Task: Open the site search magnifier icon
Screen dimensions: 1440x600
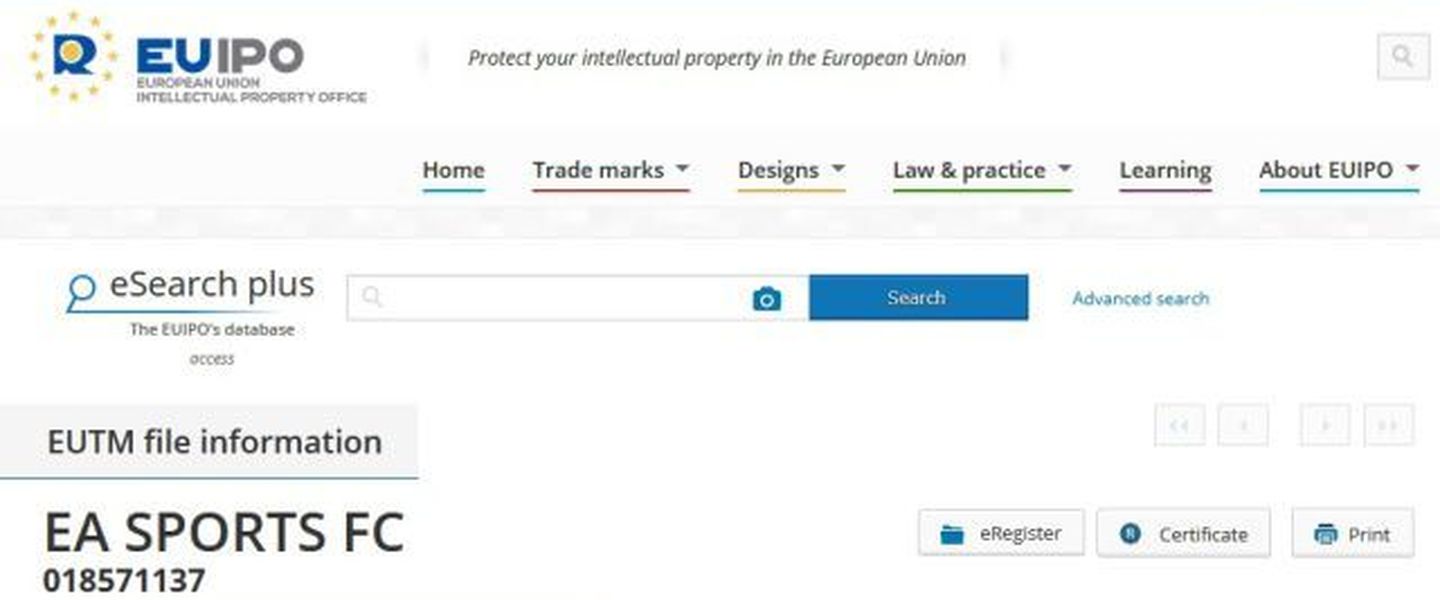Action: (1403, 56)
